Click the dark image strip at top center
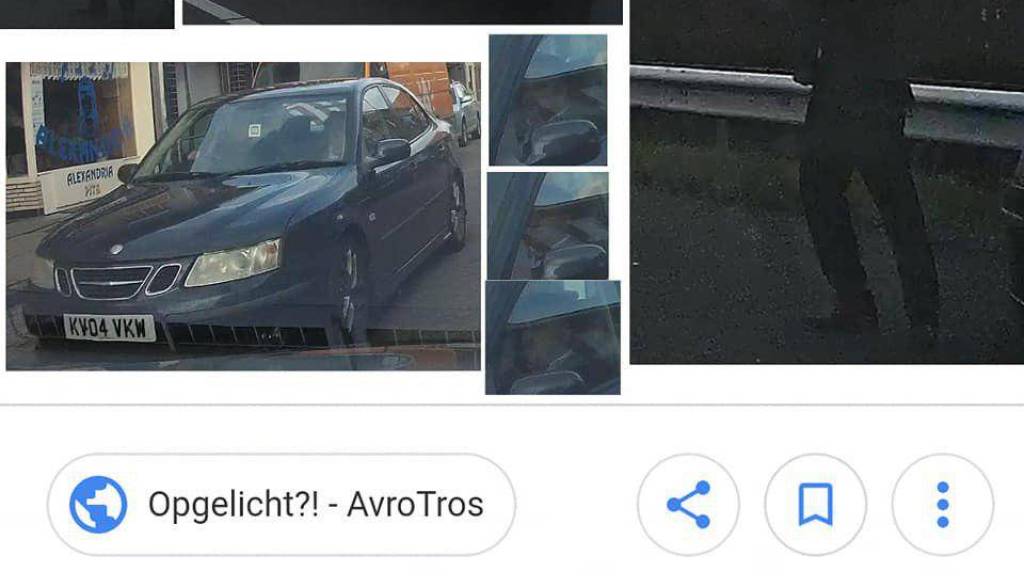The image size is (1024, 585). click(x=402, y=12)
